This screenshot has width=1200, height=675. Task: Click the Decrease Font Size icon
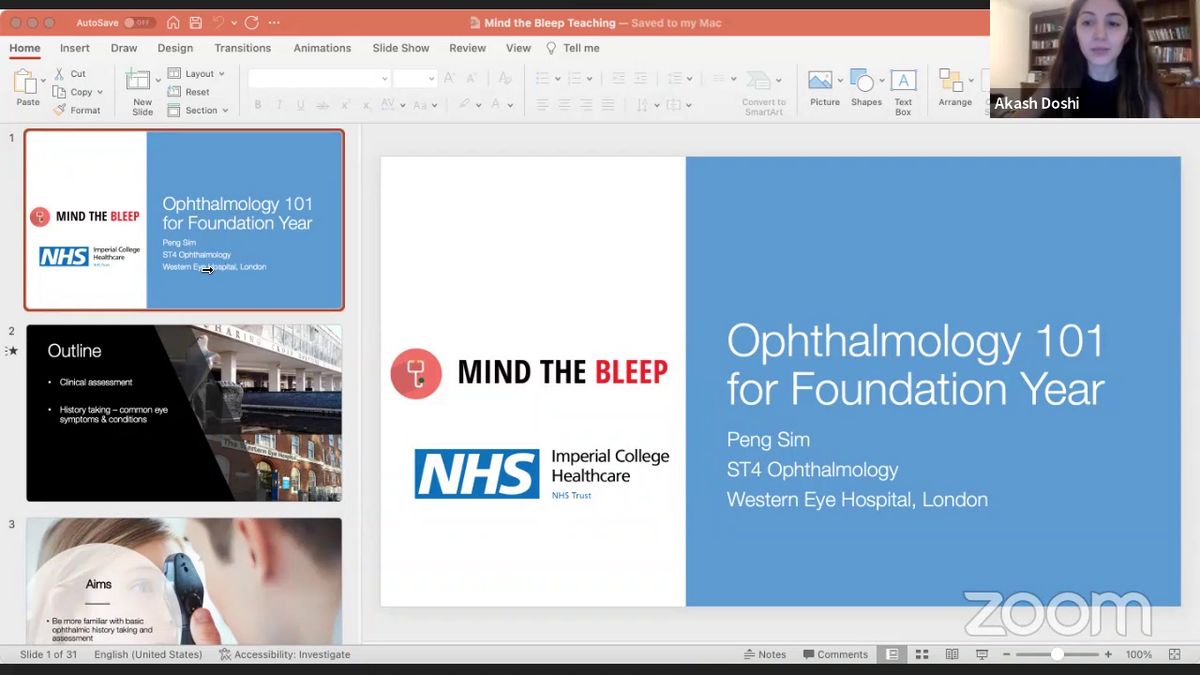pos(473,78)
